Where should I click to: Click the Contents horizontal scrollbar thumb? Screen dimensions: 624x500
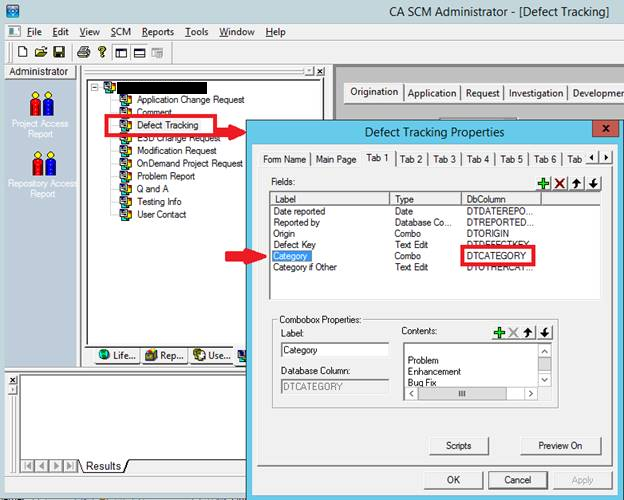[x=462, y=394]
